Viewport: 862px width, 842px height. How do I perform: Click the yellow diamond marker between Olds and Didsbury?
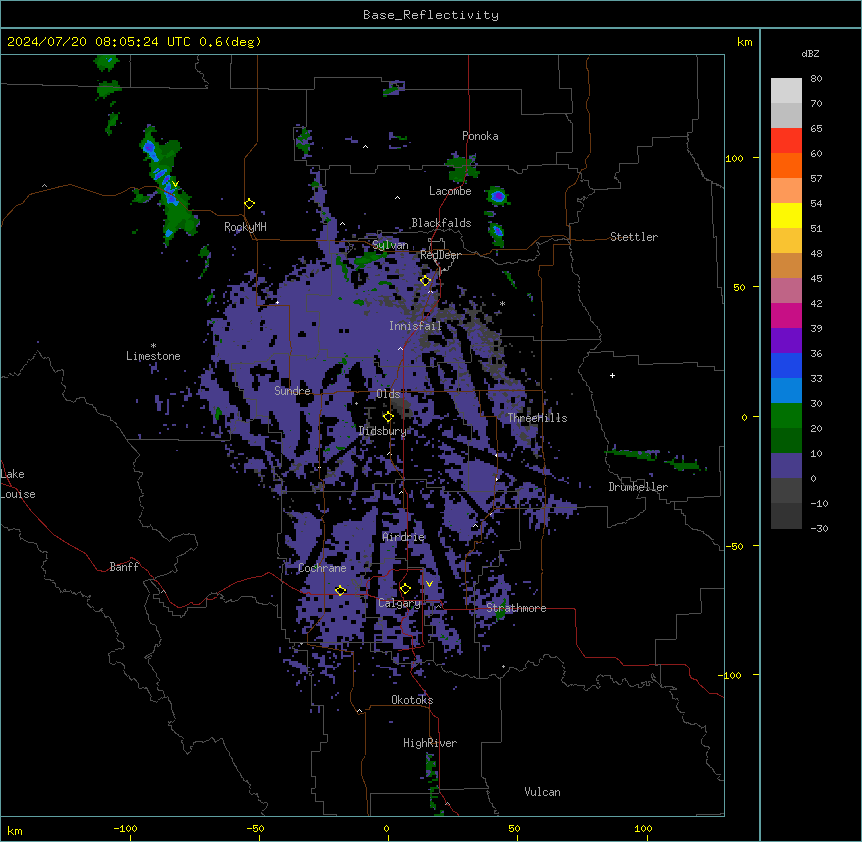[x=388, y=417]
